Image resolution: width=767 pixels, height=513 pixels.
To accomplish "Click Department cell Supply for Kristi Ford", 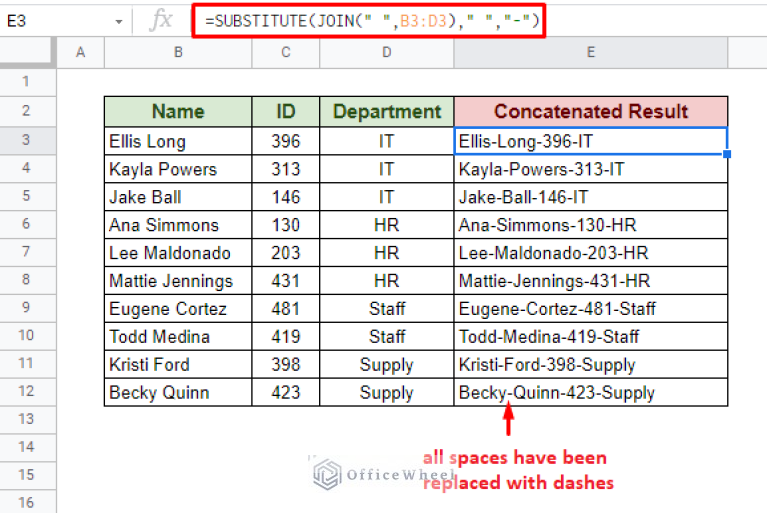I will click(386, 364).
